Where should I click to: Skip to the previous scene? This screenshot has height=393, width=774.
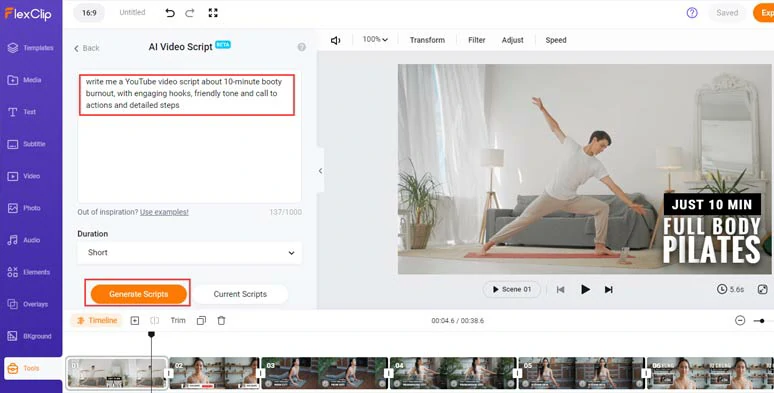click(560, 289)
